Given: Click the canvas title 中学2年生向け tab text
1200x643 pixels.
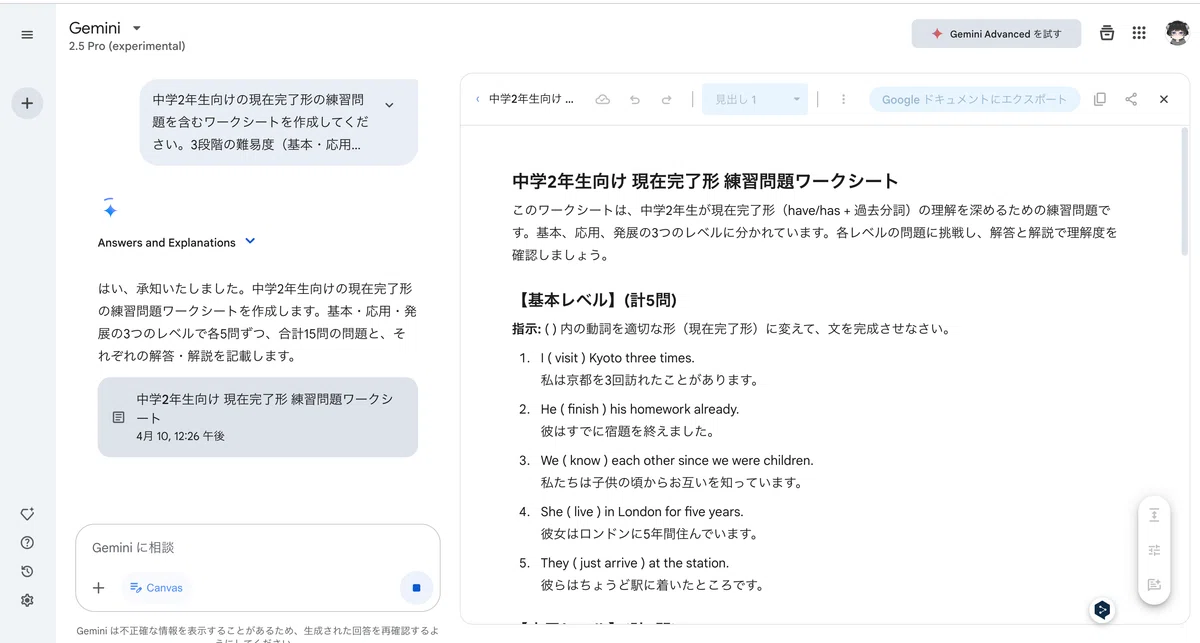Looking at the screenshot, I should click(x=531, y=100).
